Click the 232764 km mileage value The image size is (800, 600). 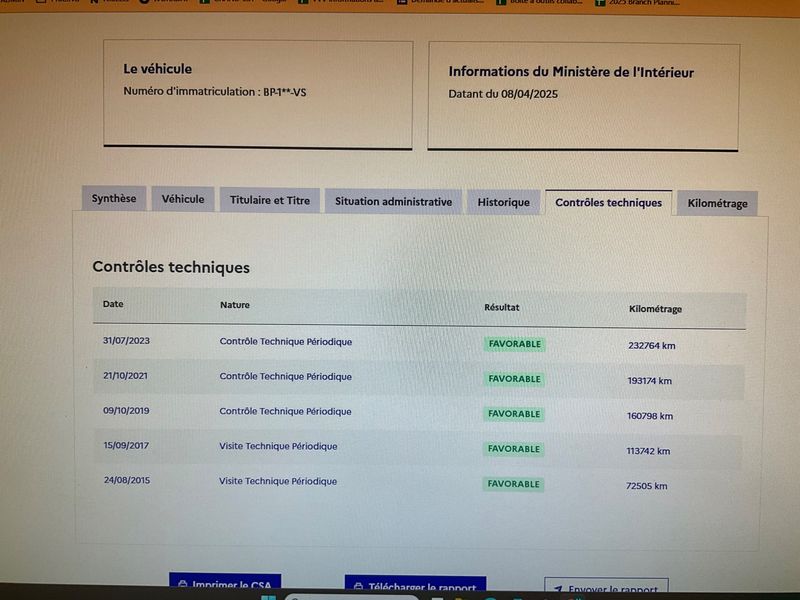coord(652,346)
